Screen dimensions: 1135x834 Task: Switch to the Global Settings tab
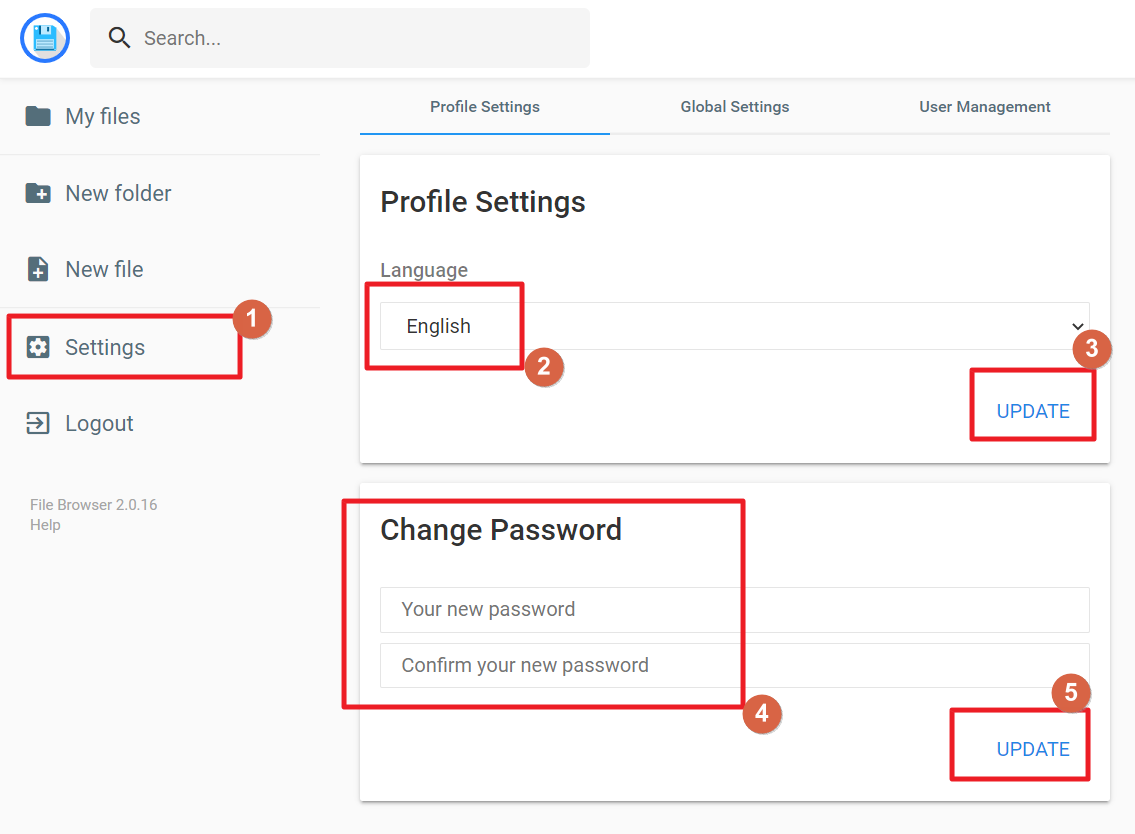(x=735, y=107)
